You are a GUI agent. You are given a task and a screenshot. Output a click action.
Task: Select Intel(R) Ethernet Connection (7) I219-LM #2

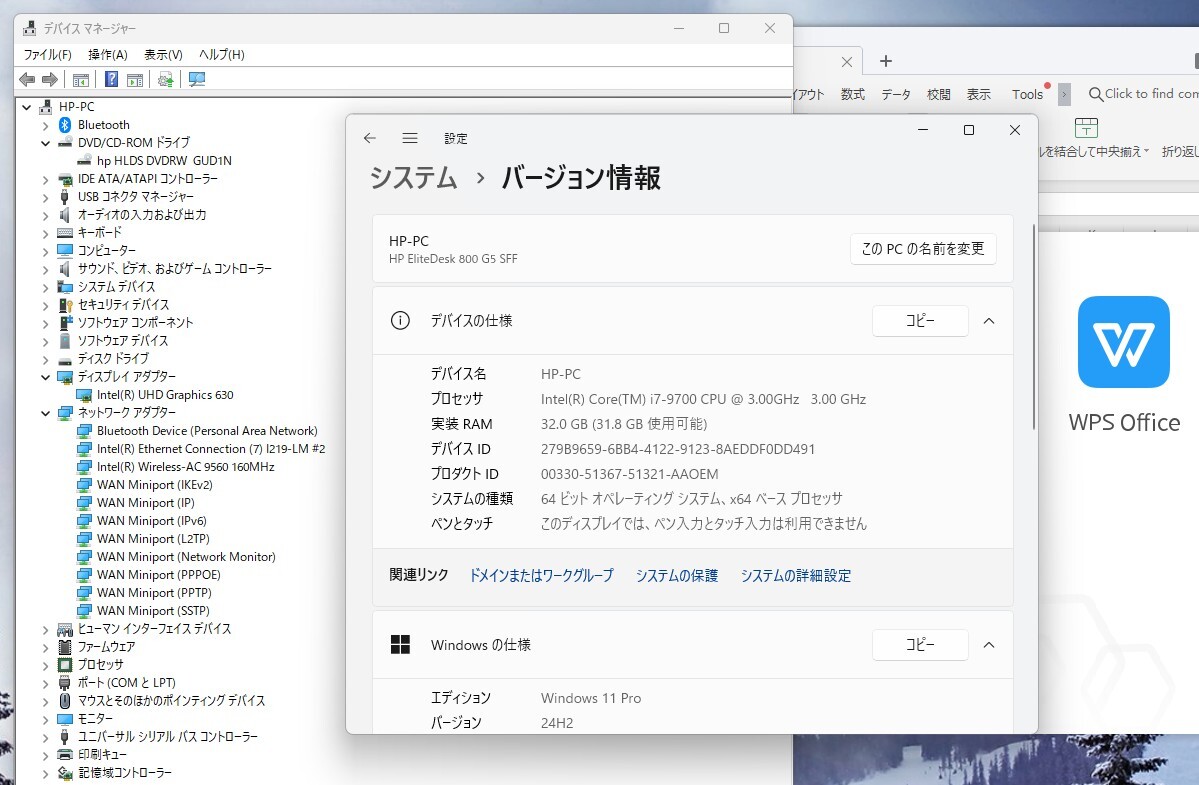click(211, 449)
